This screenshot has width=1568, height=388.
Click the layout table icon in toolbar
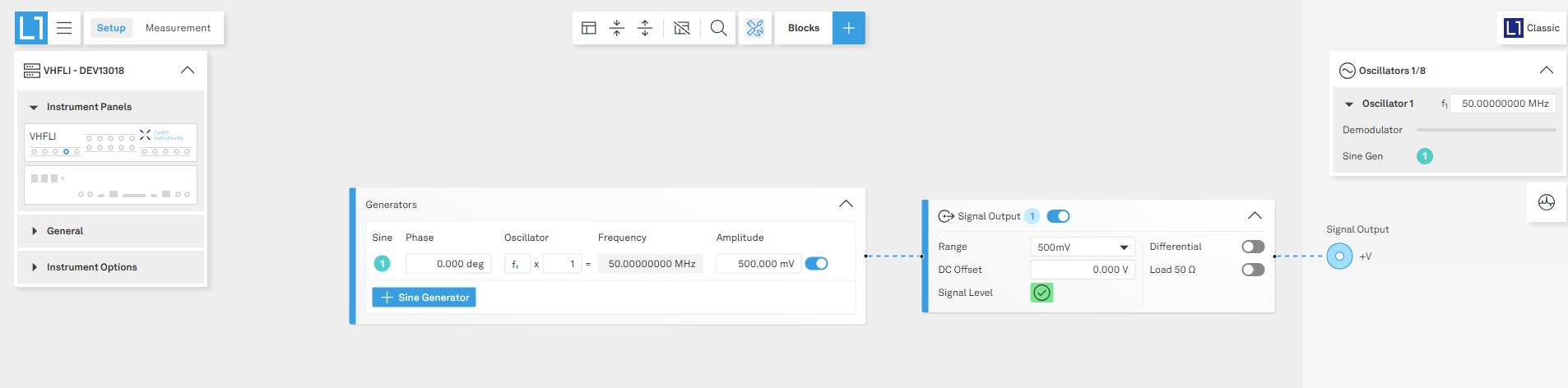(589, 28)
